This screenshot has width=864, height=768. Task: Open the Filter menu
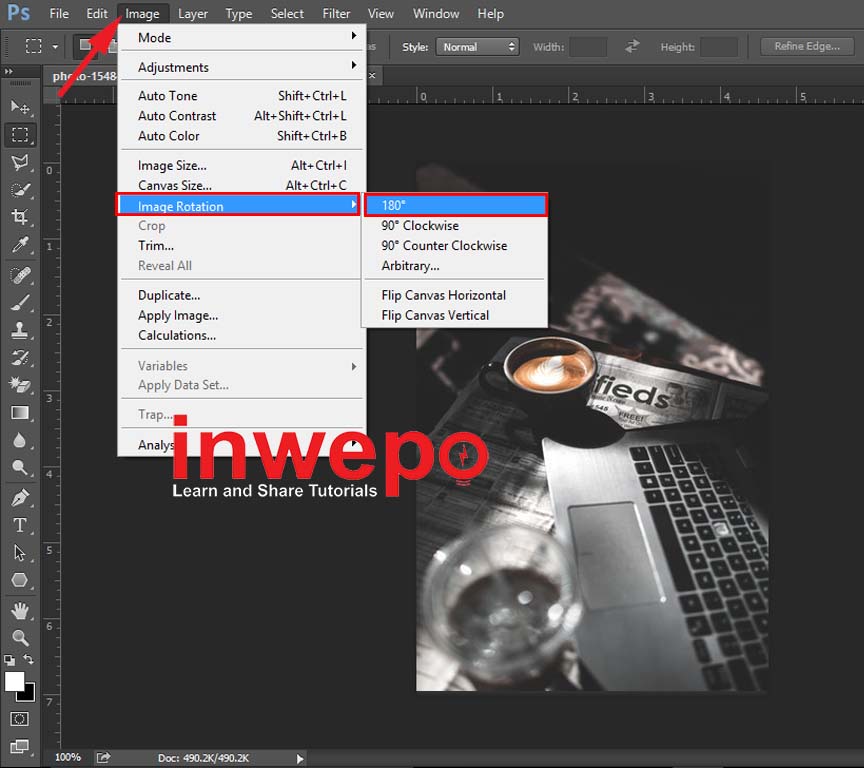tap(336, 13)
